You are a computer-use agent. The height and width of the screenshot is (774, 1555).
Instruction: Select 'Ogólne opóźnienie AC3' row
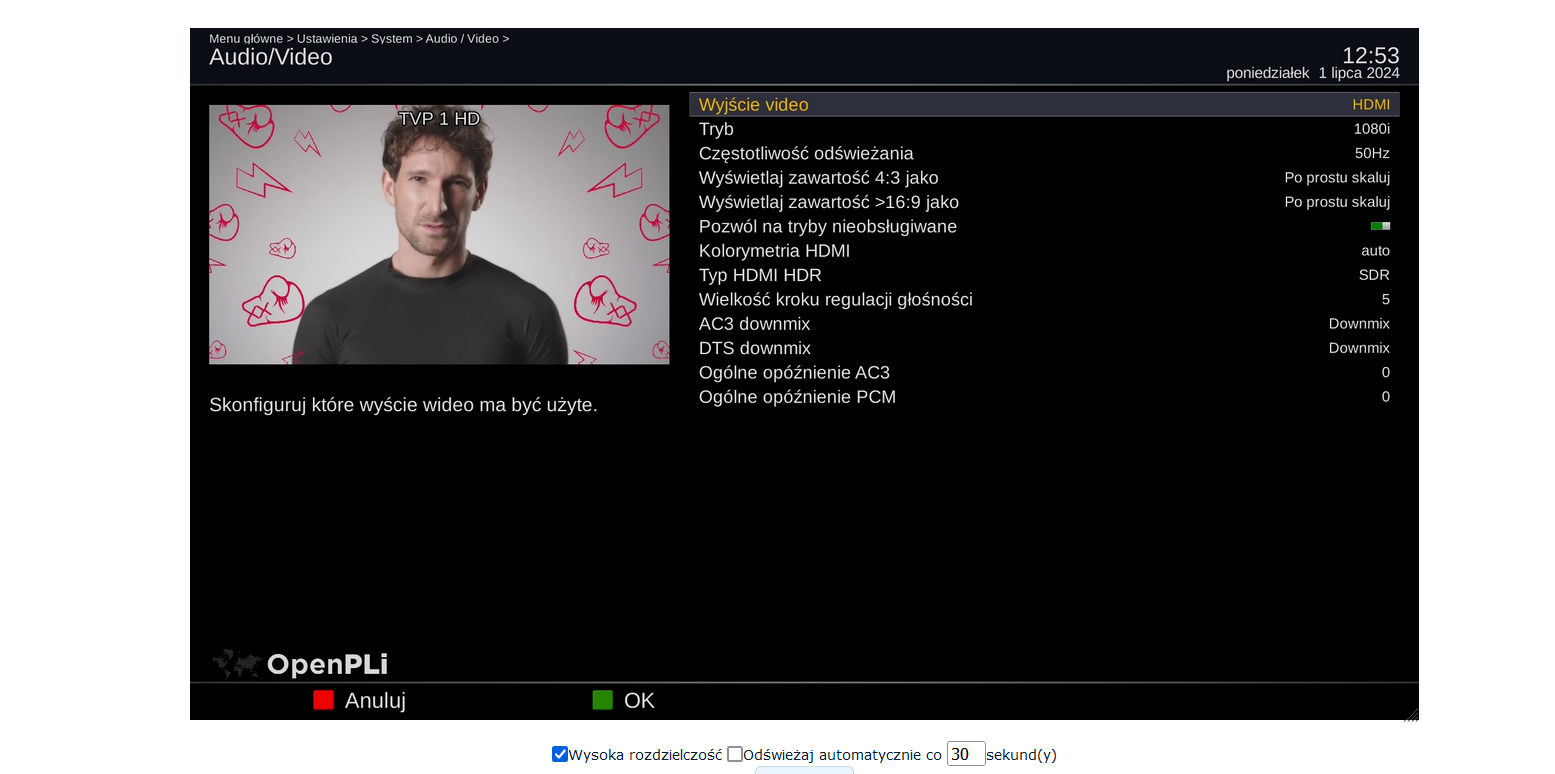1044,372
